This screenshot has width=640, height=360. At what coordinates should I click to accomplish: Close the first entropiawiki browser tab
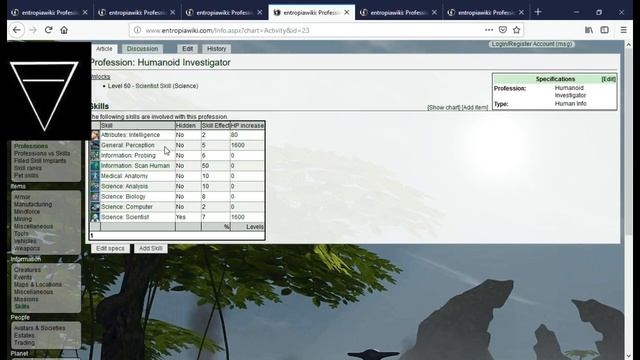[x=85, y=13]
